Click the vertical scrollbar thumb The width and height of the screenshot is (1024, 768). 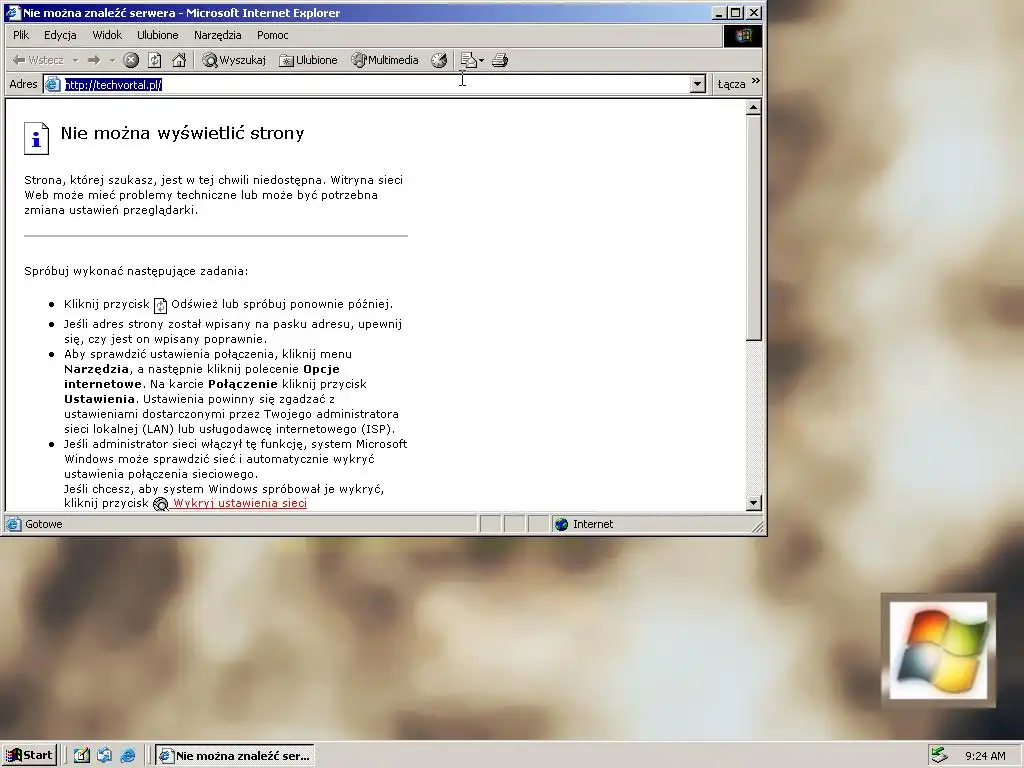(x=753, y=227)
